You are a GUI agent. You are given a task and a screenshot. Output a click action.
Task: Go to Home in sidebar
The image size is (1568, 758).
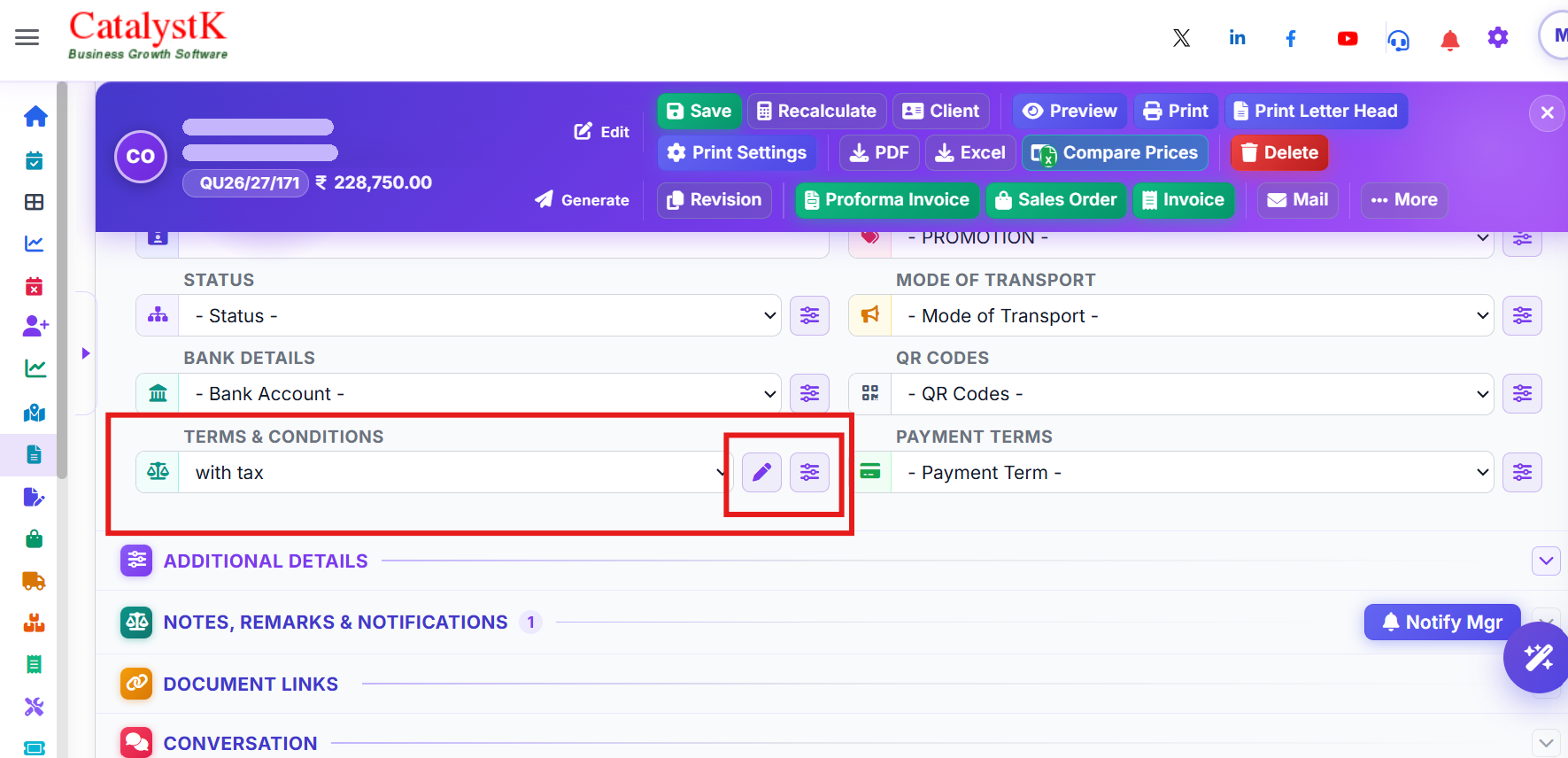tap(35, 116)
